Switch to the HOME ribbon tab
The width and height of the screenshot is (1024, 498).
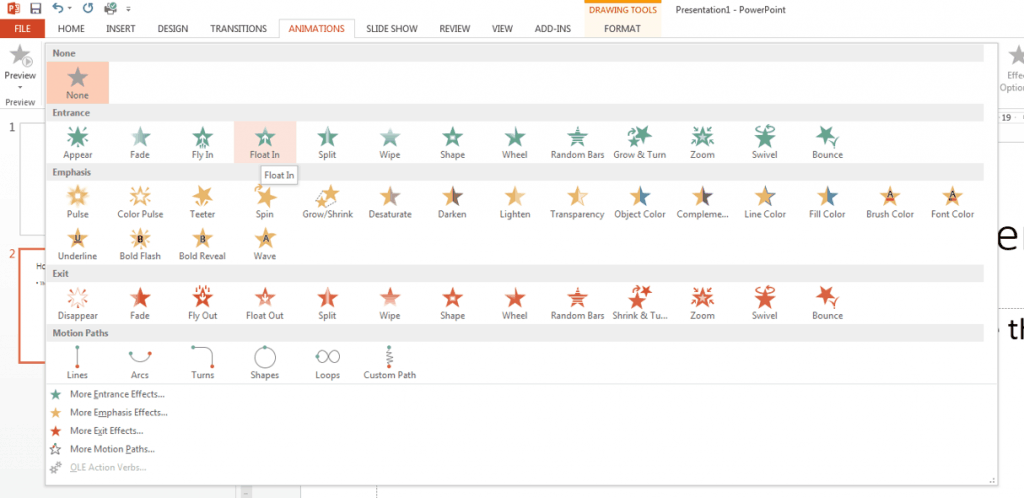(71, 29)
